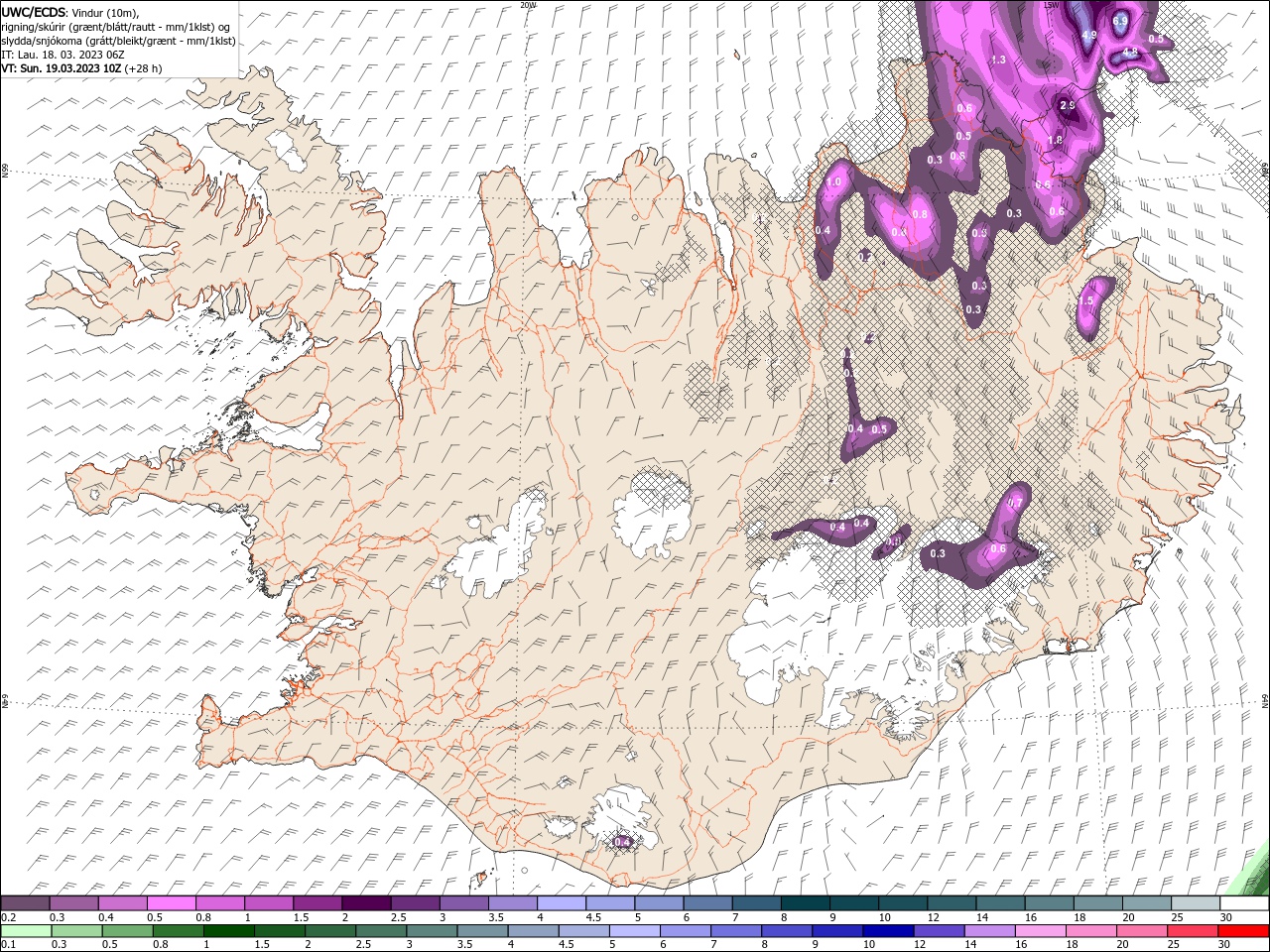Screen dimensions: 1270x952
Task: Click the 1.0 precipitation value label
Action: (833, 181)
